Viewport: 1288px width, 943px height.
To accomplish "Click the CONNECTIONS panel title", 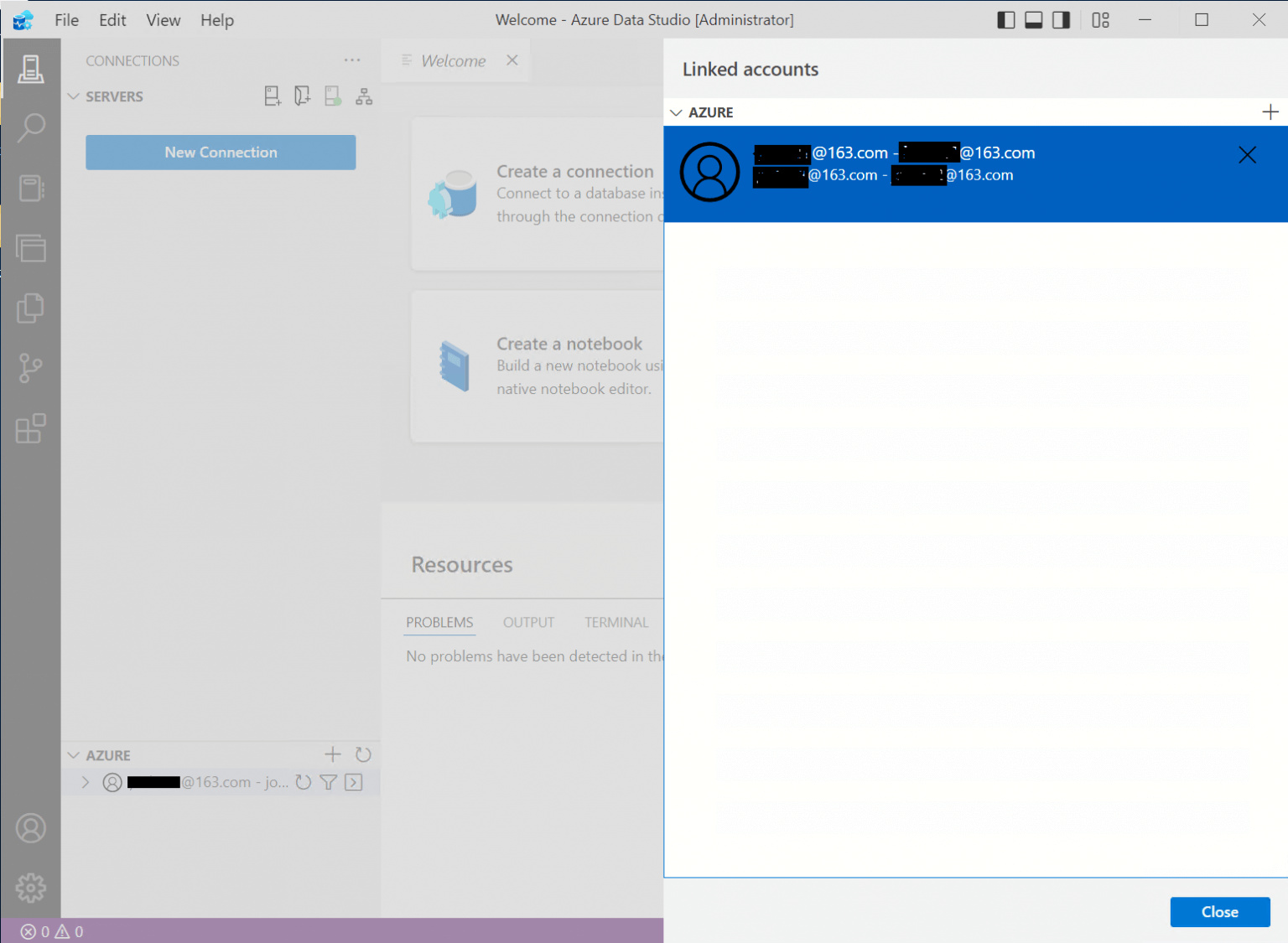I will tap(132, 61).
